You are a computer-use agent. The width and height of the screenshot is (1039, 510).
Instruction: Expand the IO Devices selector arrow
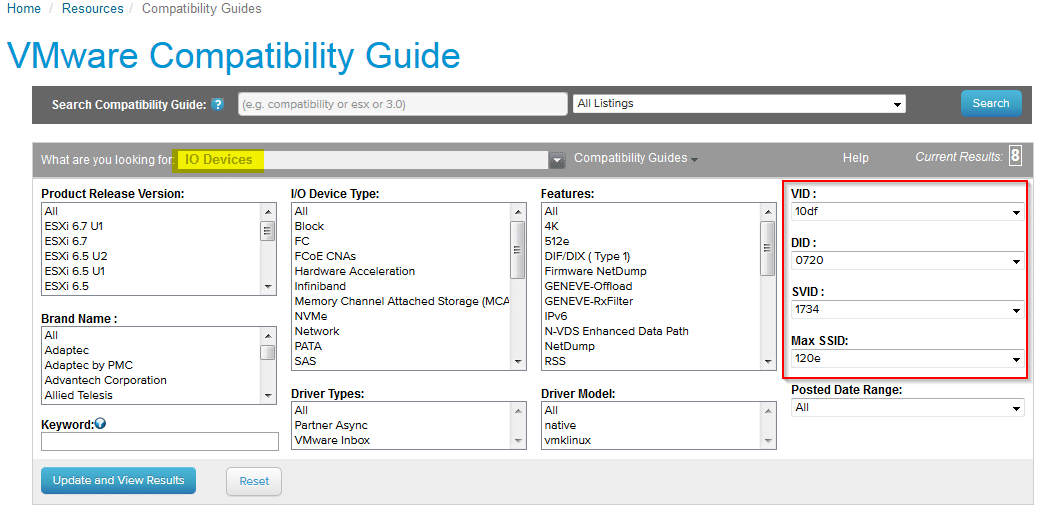557,160
